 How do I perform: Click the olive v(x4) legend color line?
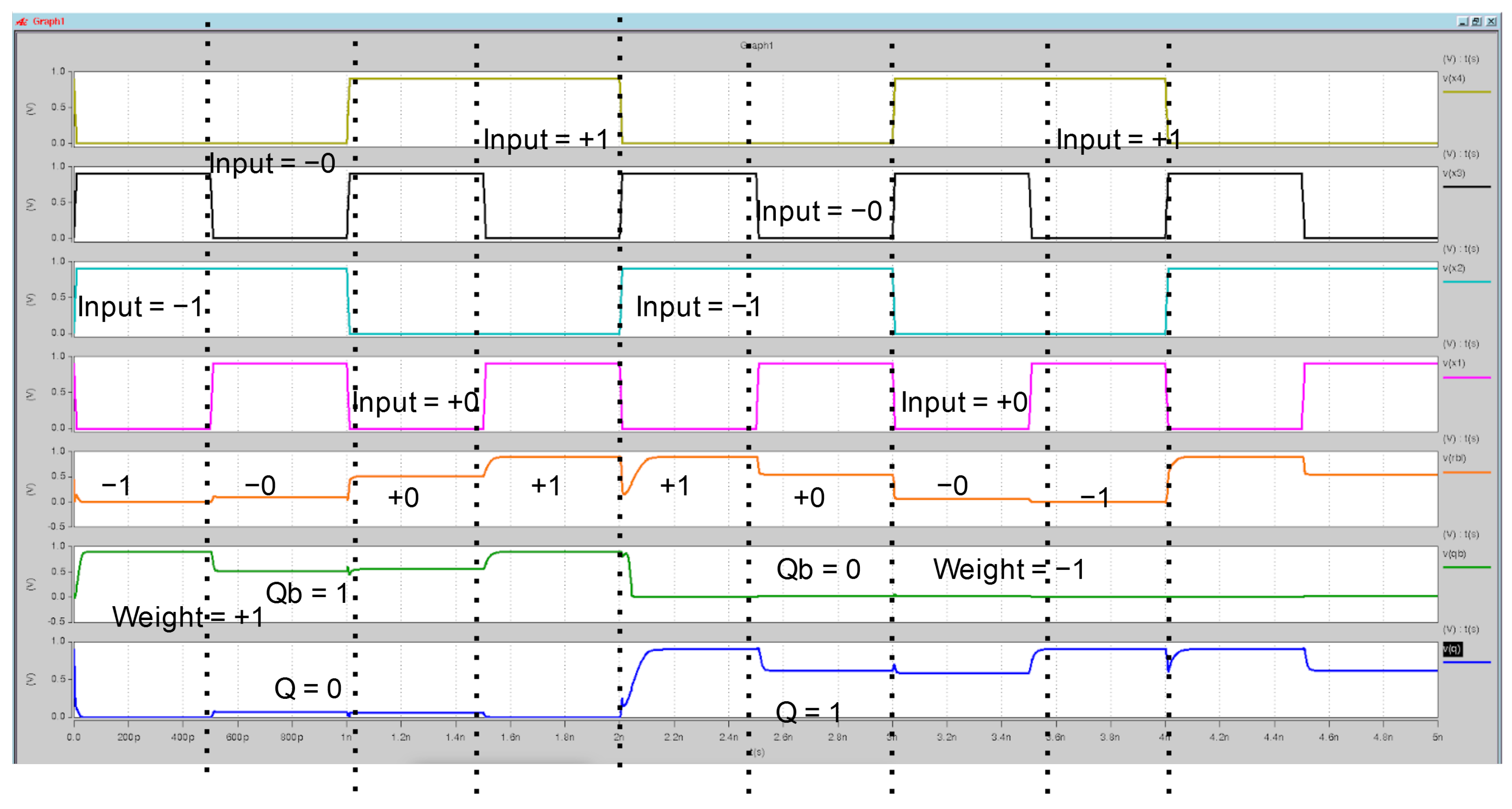(1466, 92)
